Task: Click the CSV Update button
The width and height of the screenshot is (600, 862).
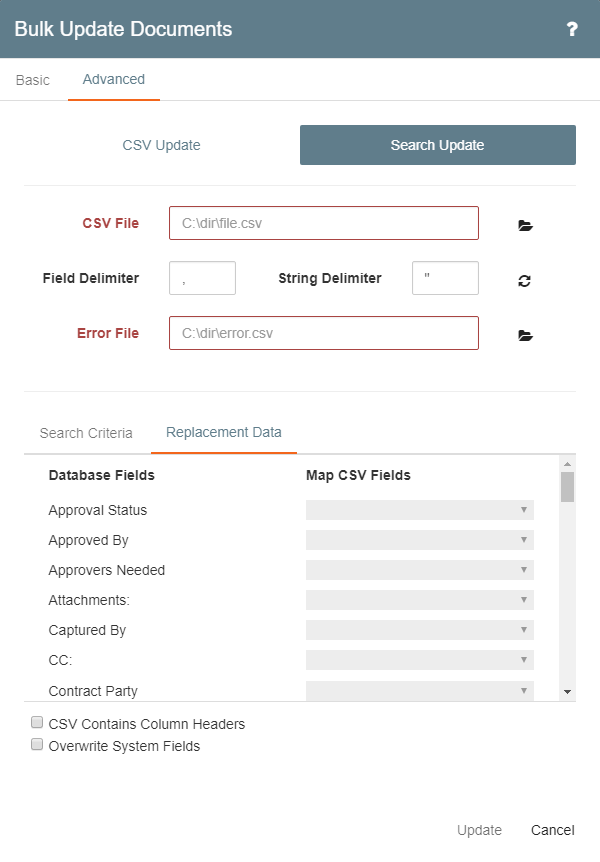Action: [x=161, y=145]
